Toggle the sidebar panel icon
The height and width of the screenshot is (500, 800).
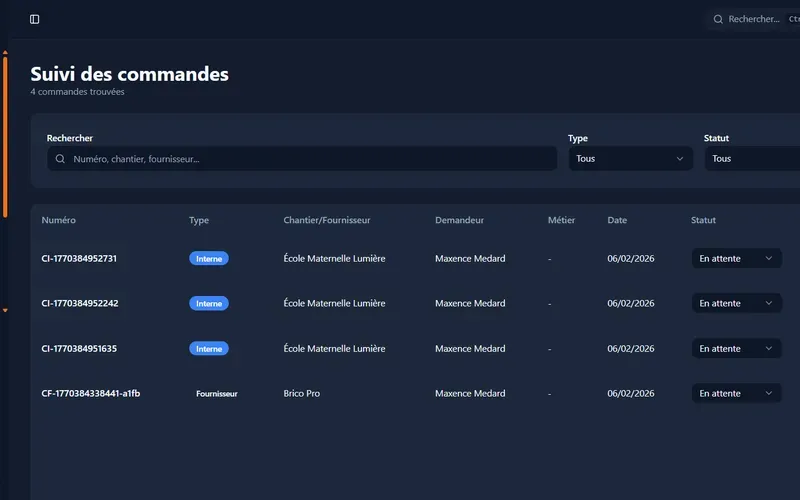coord(35,19)
